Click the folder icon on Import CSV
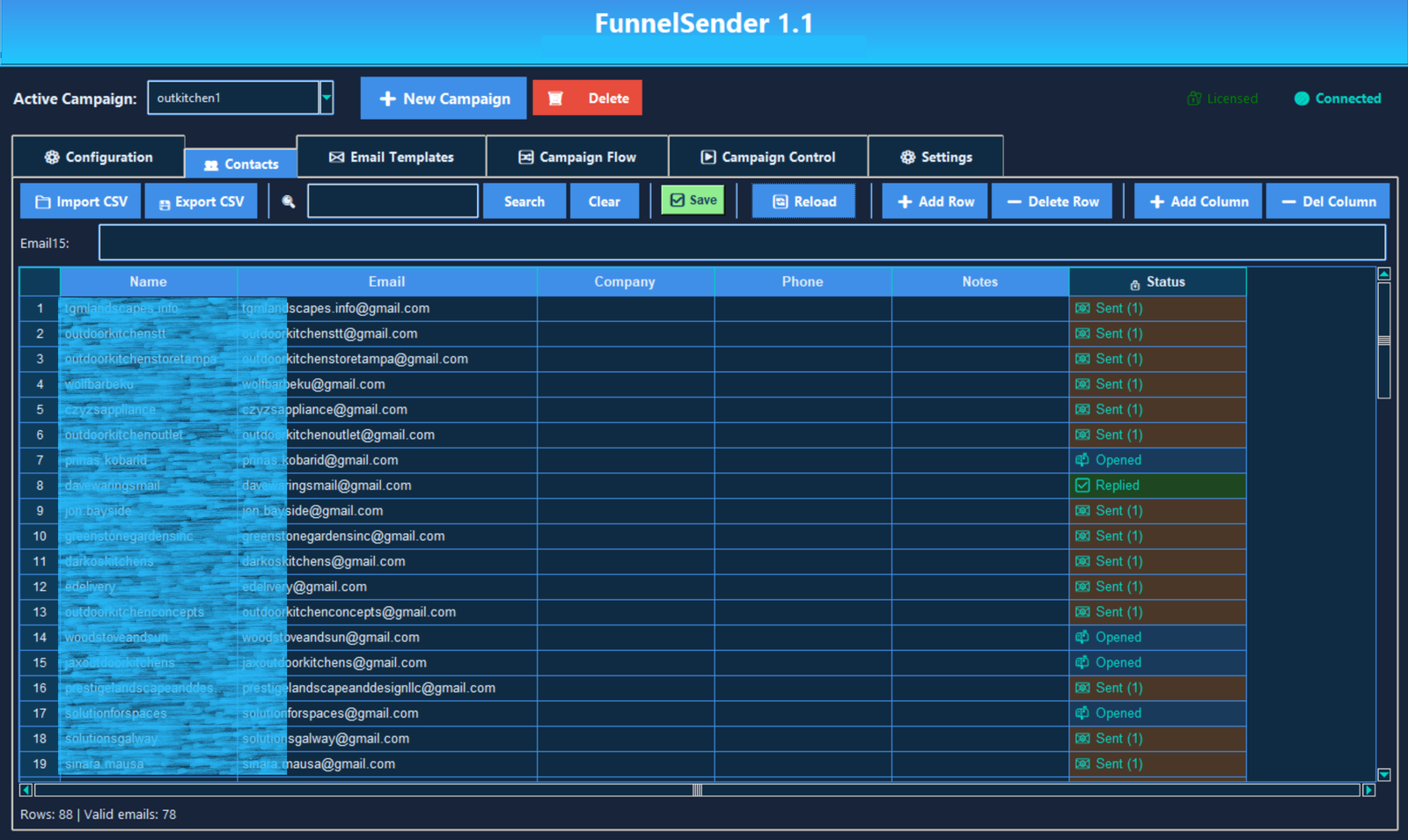This screenshot has height=840, width=1408. pyautogui.click(x=42, y=201)
